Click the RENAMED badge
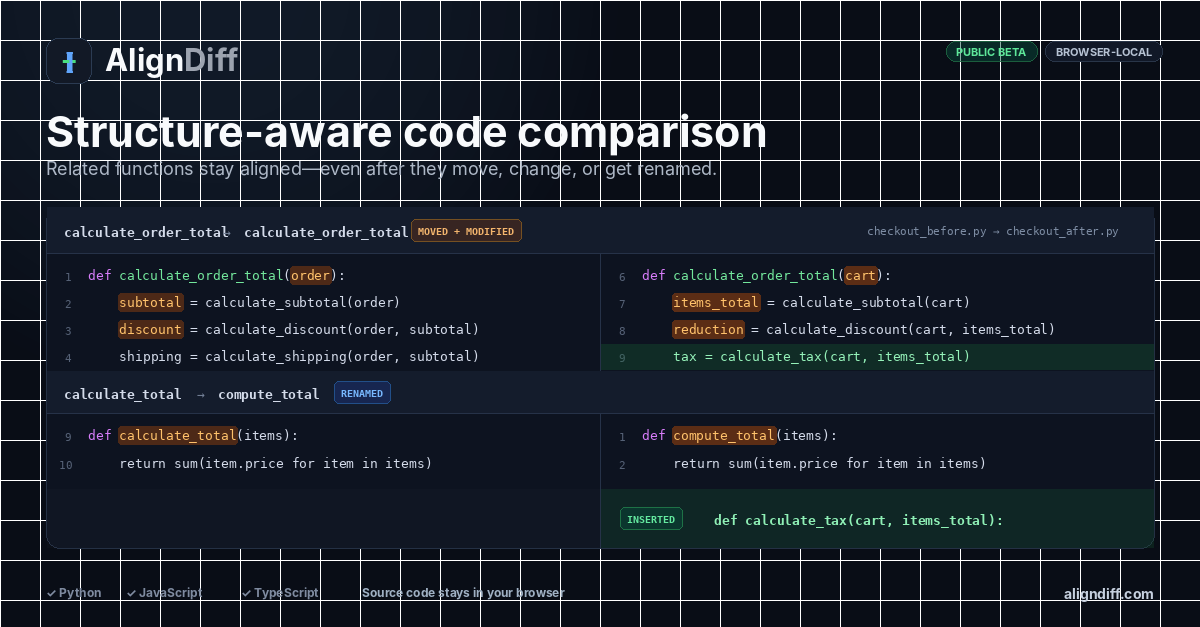Image resolution: width=1200 pixels, height=627 pixels. click(362, 393)
